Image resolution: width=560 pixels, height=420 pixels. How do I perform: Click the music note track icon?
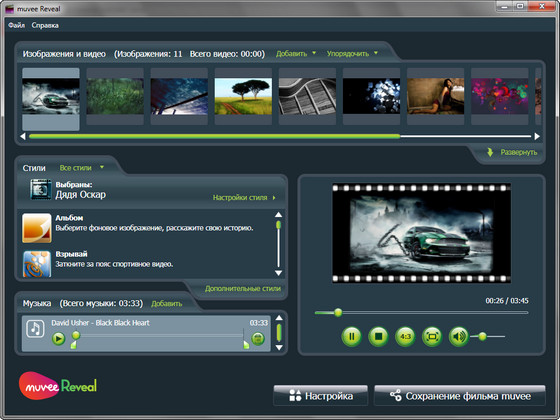click(35, 328)
